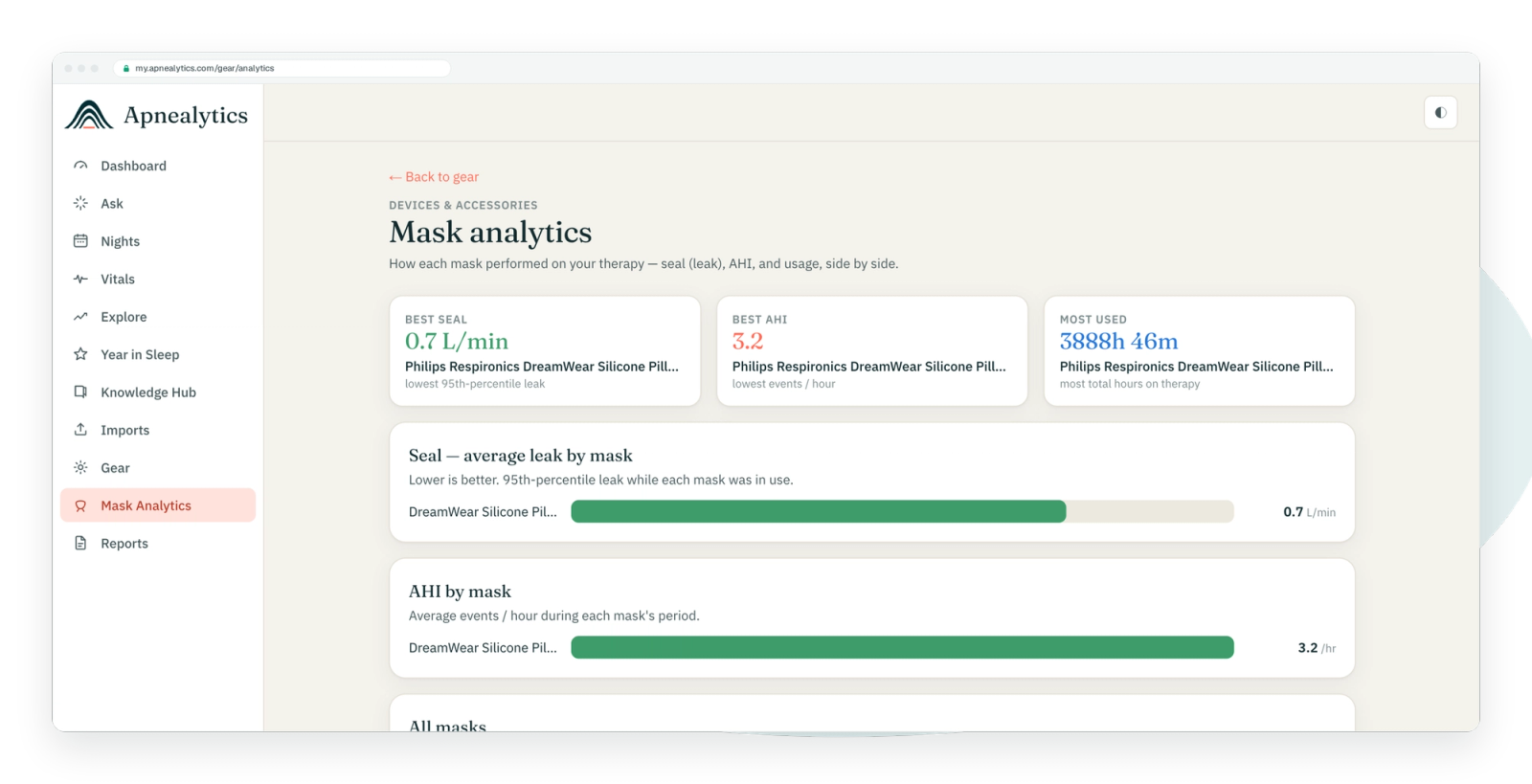Open Knowledge Hub from the sidebar
The height and width of the screenshot is (784, 1532).
(x=158, y=392)
